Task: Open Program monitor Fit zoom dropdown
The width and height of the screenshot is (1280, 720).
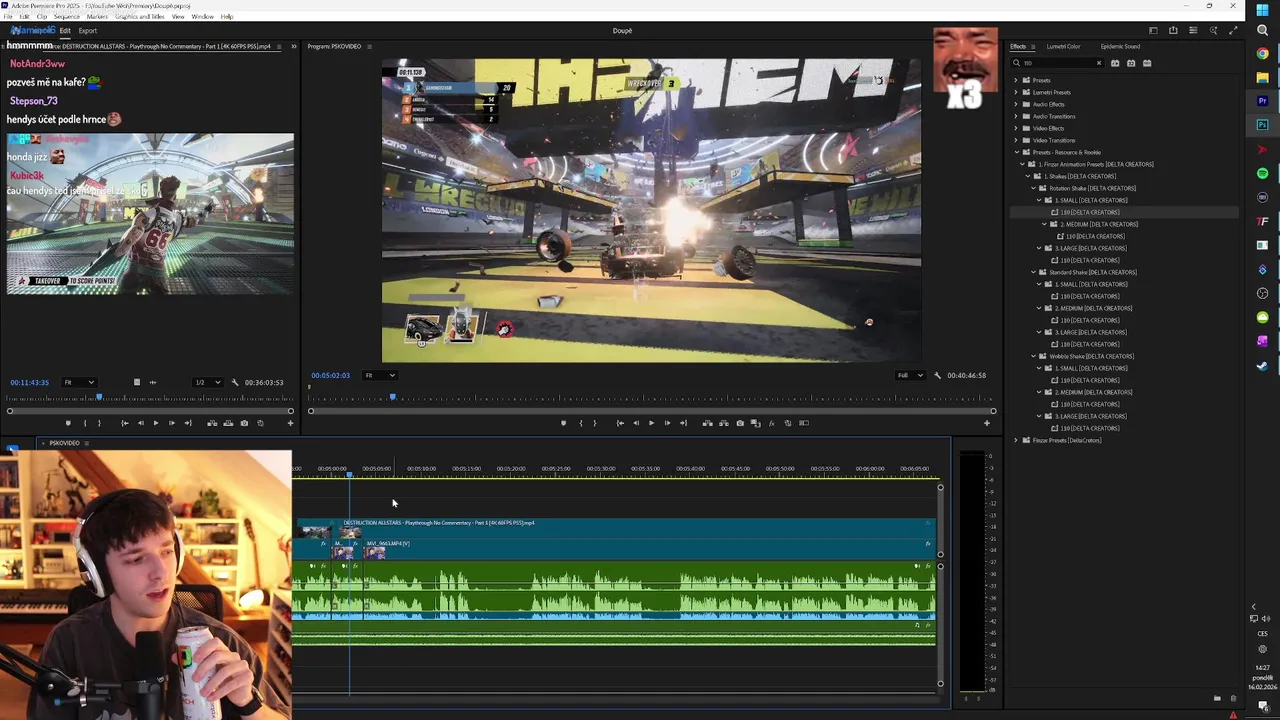Action: pos(379,375)
